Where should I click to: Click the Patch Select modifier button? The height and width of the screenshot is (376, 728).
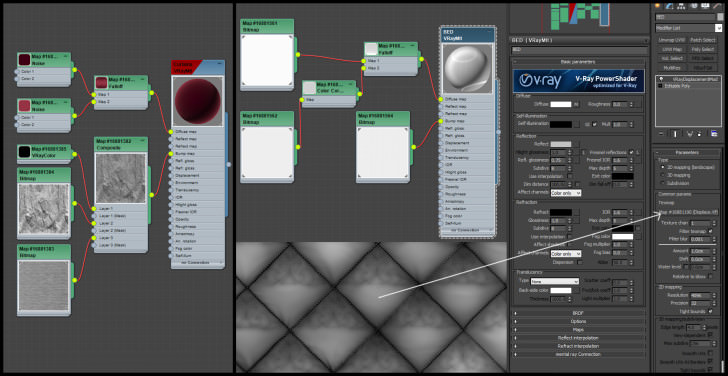pos(702,40)
